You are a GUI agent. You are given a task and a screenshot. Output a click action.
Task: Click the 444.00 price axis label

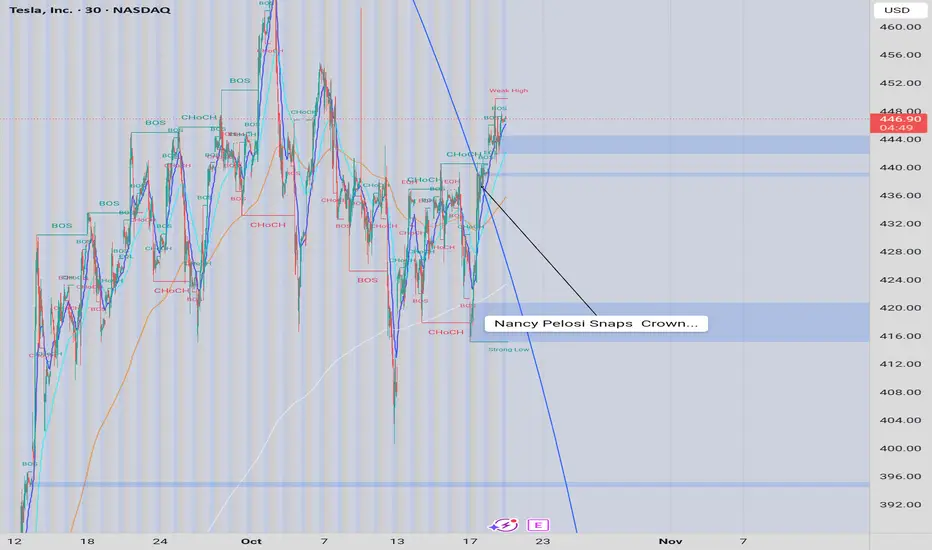pos(900,139)
